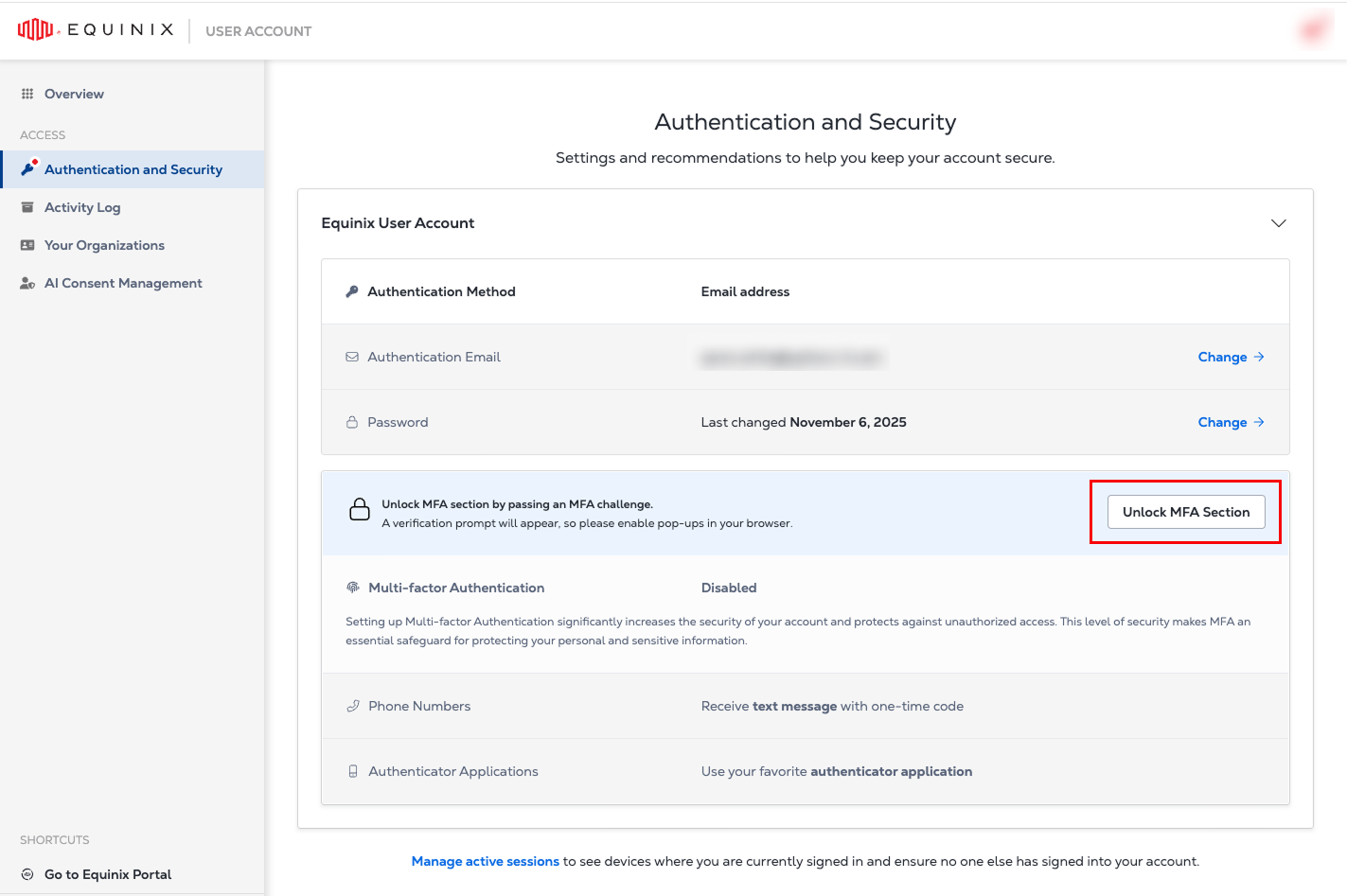The image size is (1347, 896).
Task: Select the Authenticator Applications row label
Action: [x=453, y=771]
